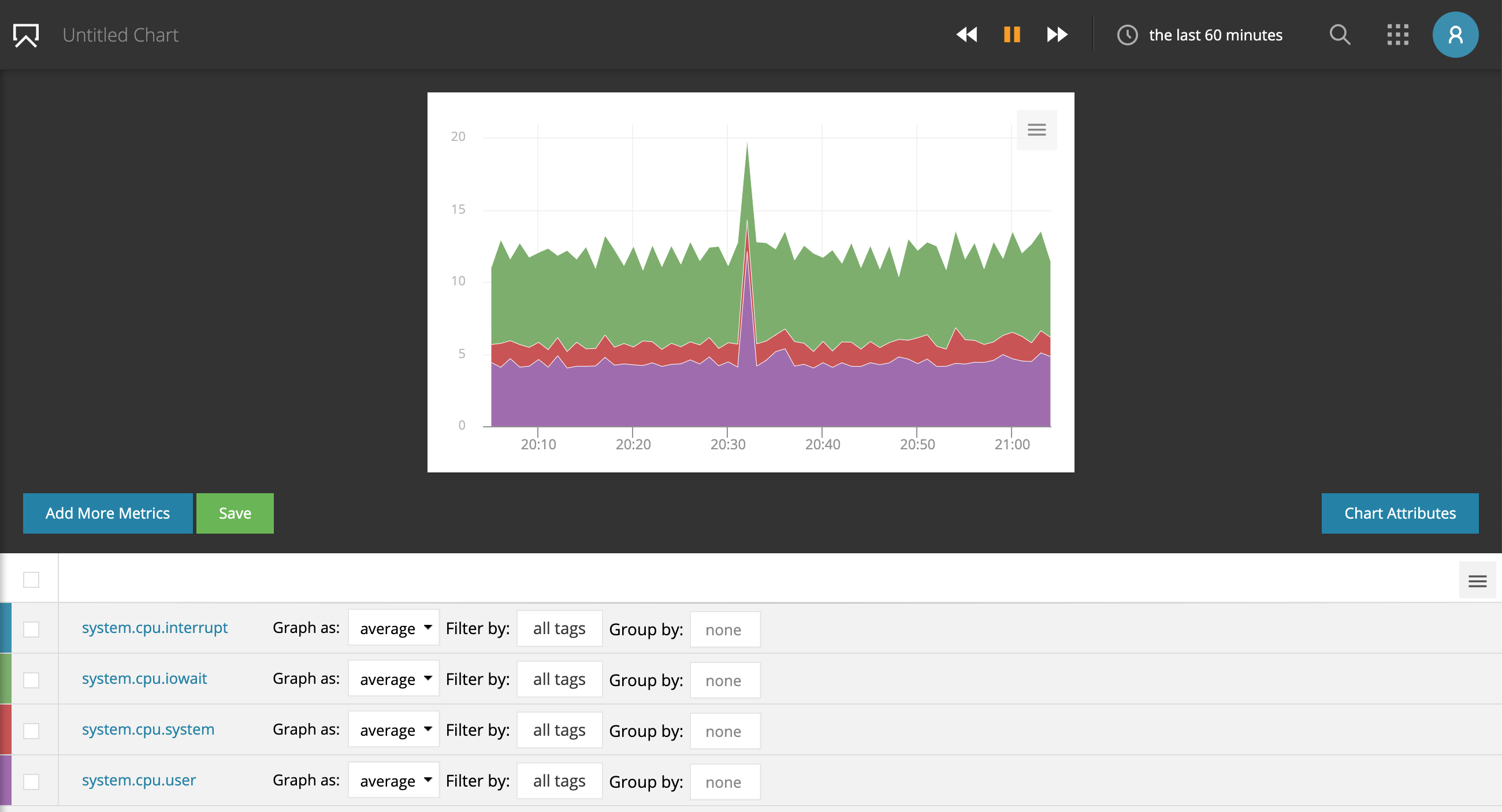Screen dimensions: 1502x812
Task: Click the purple system.cpu.user color swatch
Action: (6, 780)
